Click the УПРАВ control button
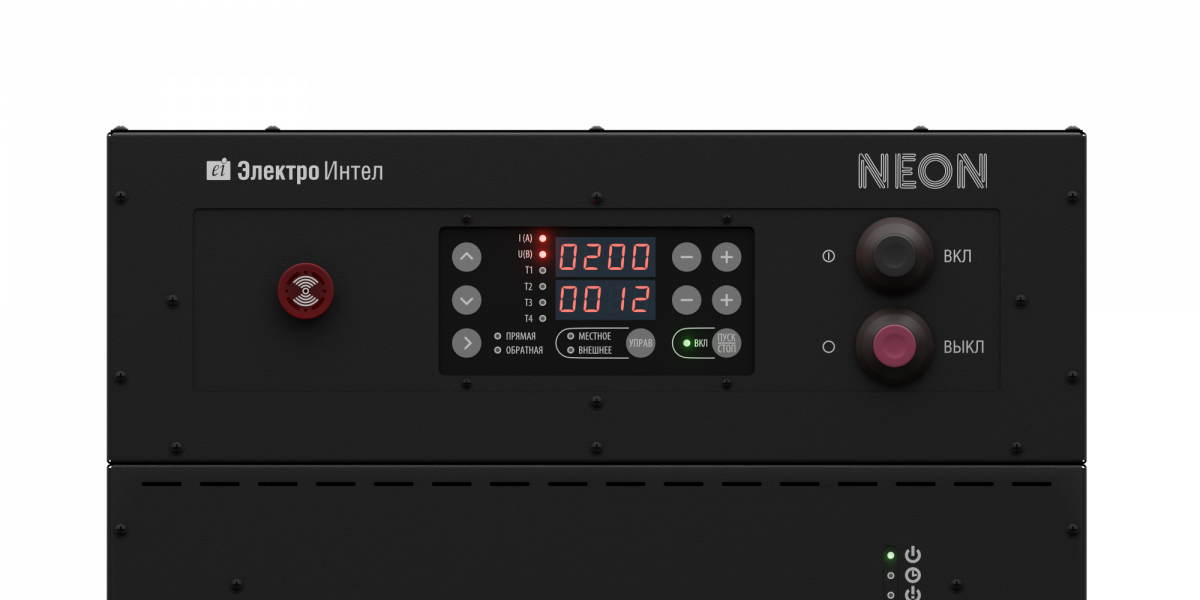The image size is (1200, 600). pos(641,343)
